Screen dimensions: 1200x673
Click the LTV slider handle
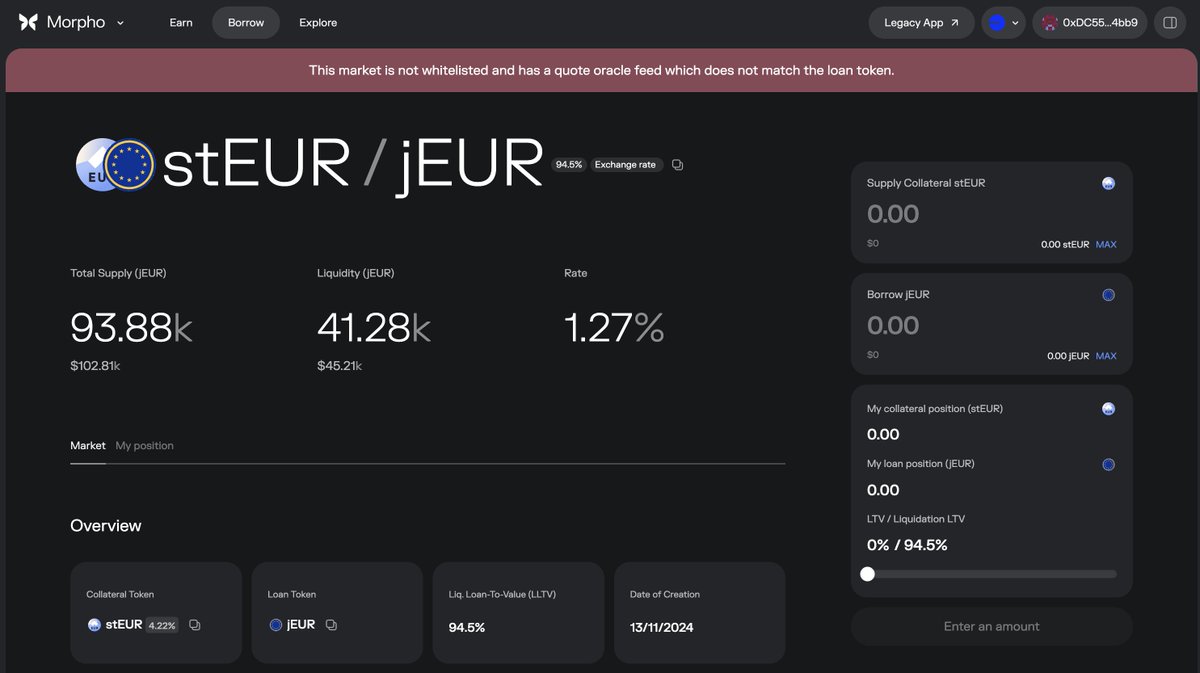click(x=867, y=574)
